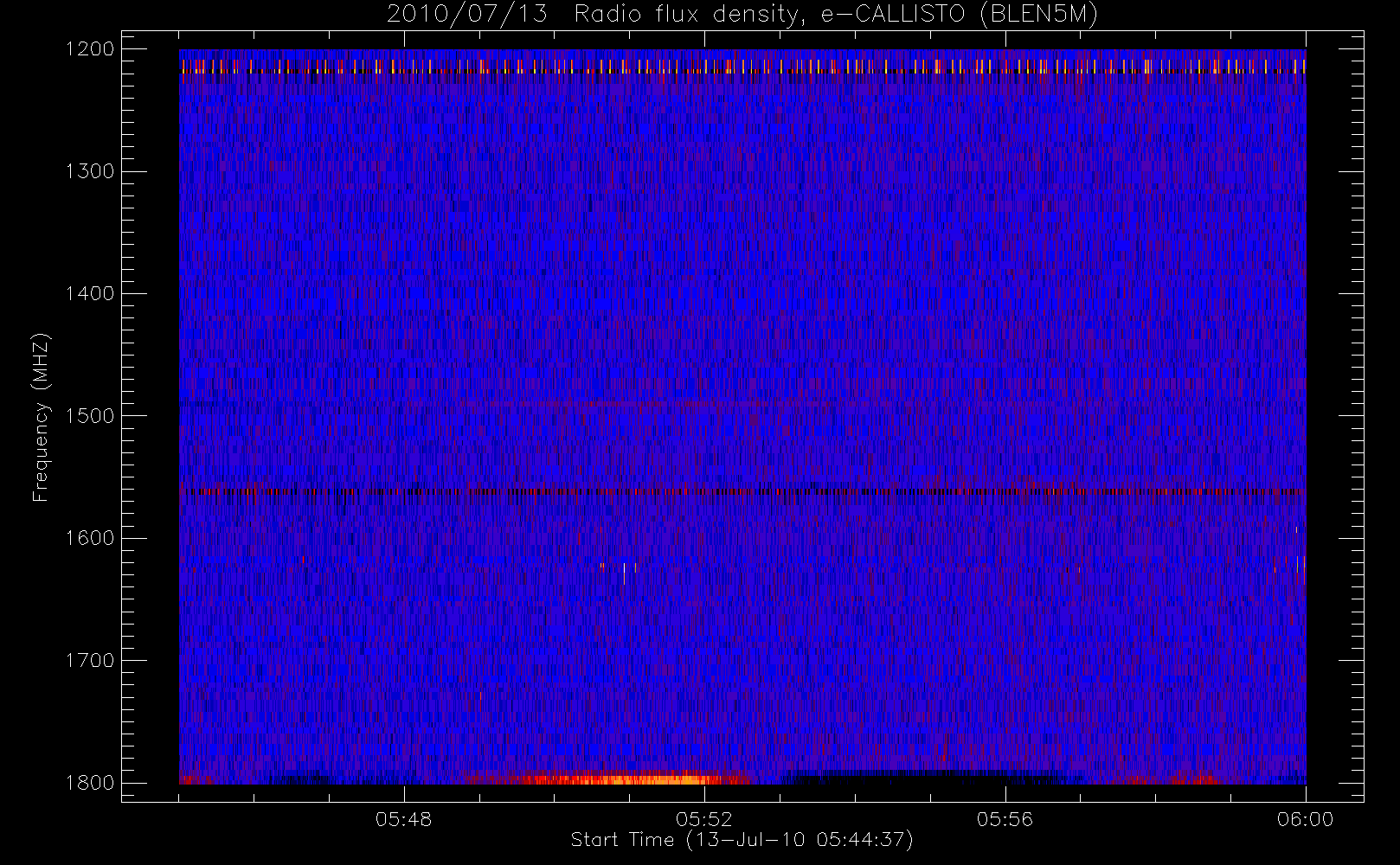
Task: Click the 1500 frequency tick label
Action: (90, 416)
